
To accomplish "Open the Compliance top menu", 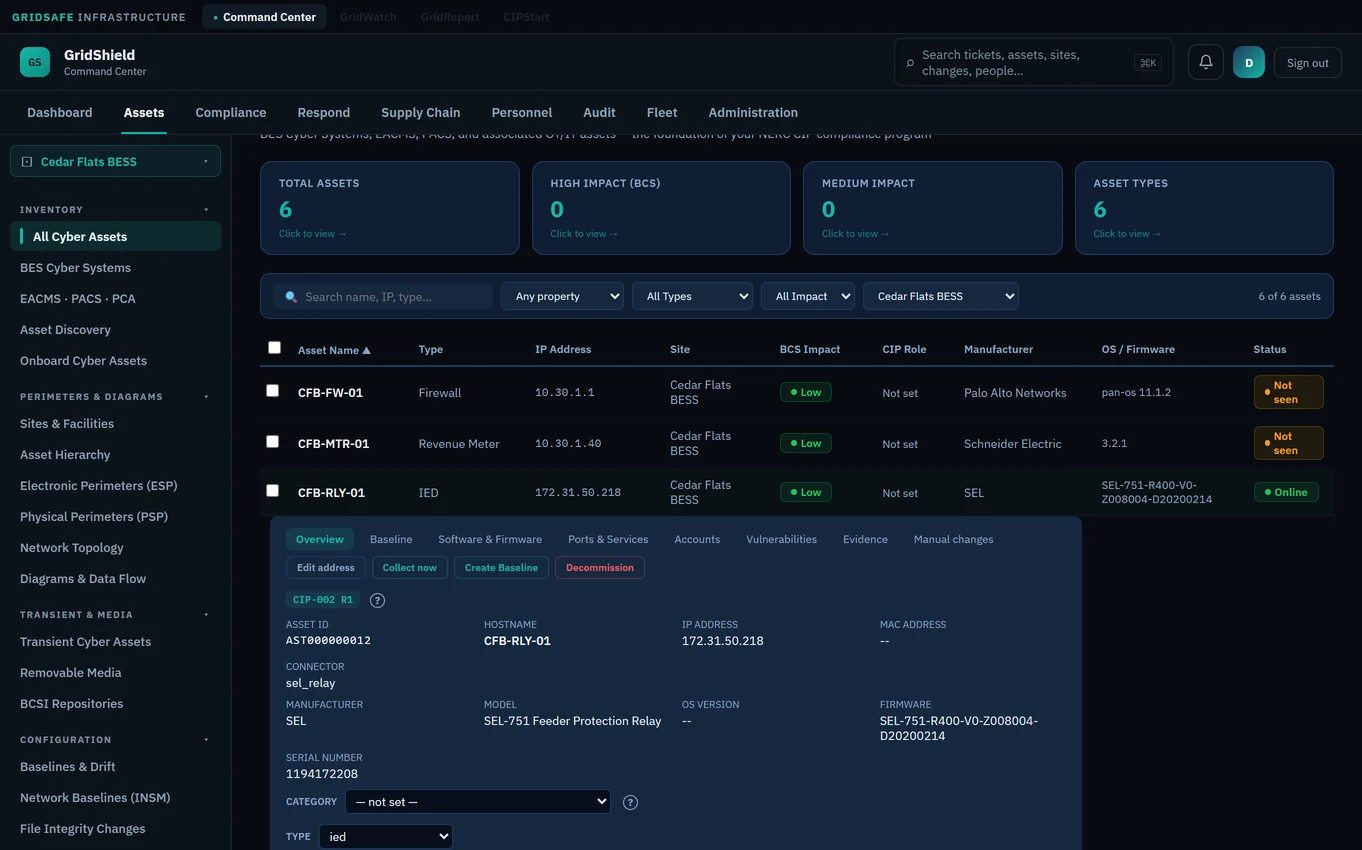I will point(231,113).
